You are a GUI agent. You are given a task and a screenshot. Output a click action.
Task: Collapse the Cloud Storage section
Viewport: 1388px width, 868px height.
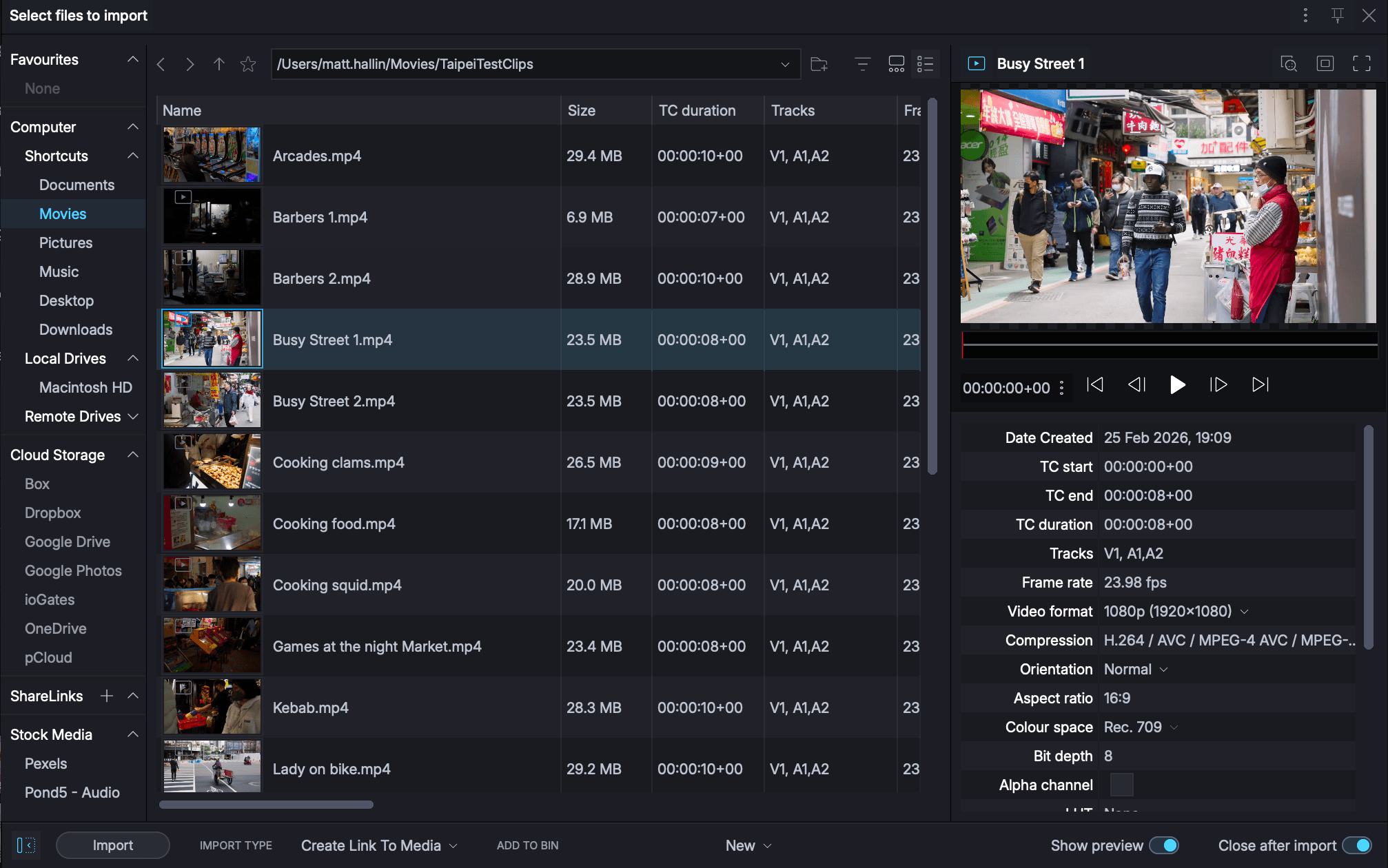coord(133,455)
